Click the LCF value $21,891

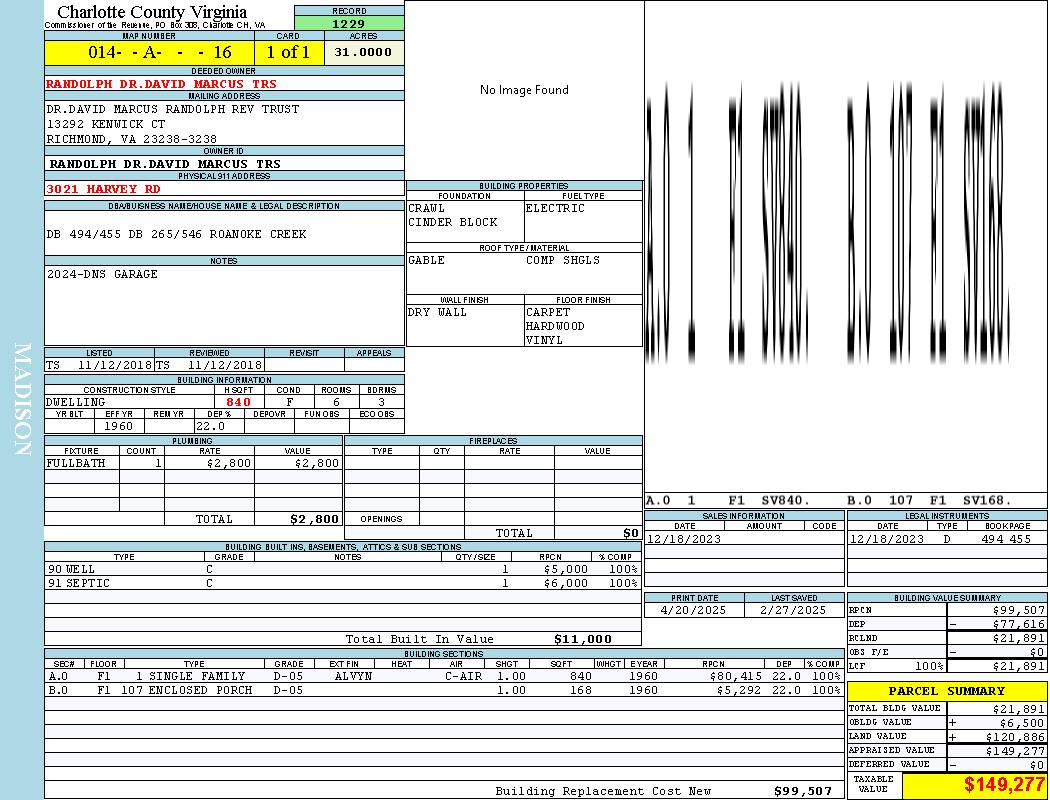pos(1019,666)
